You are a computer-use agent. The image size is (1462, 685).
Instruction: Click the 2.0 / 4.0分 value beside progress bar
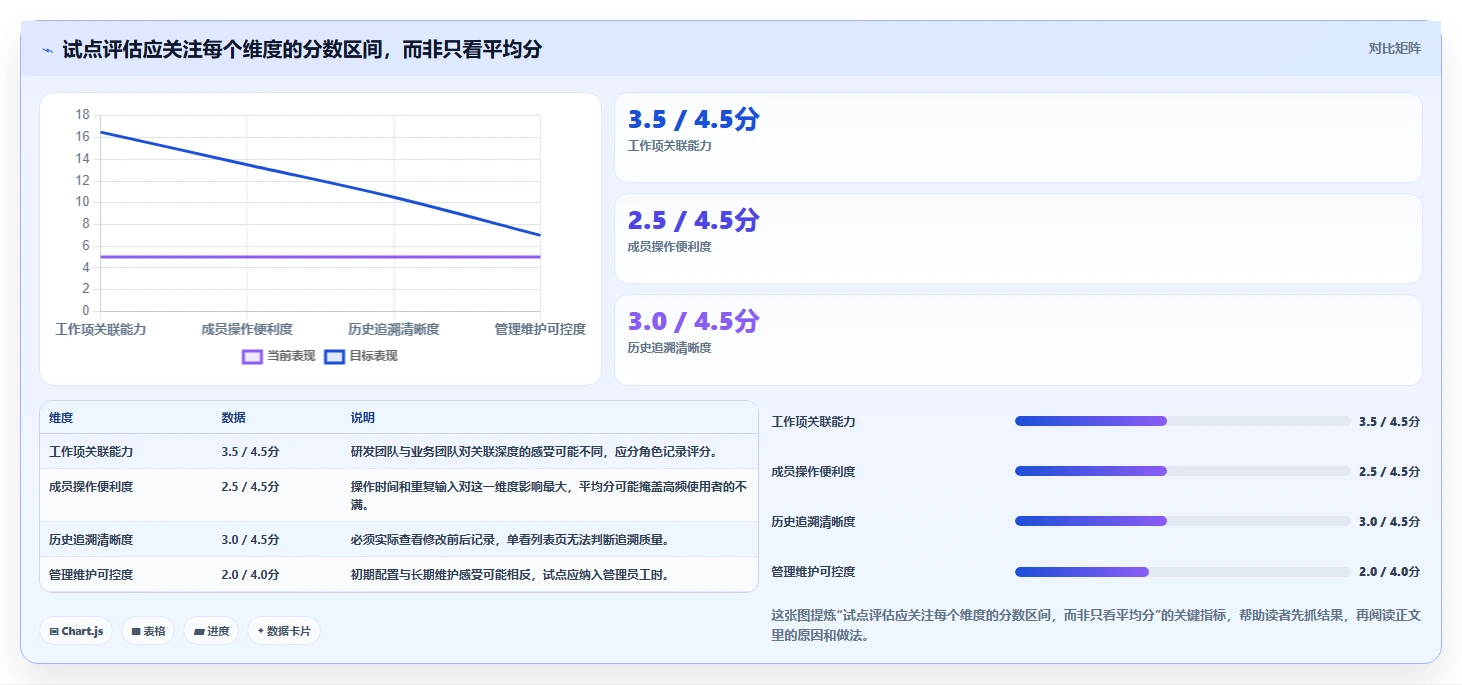pos(1389,572)
